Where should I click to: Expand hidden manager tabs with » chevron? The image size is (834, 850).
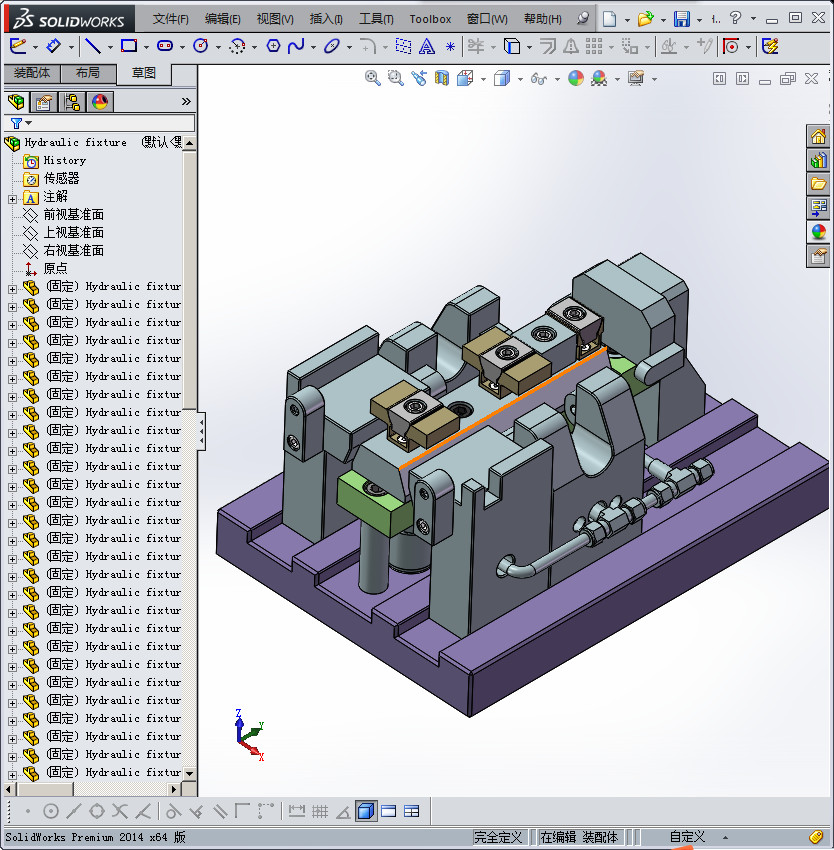click(186, 101)
